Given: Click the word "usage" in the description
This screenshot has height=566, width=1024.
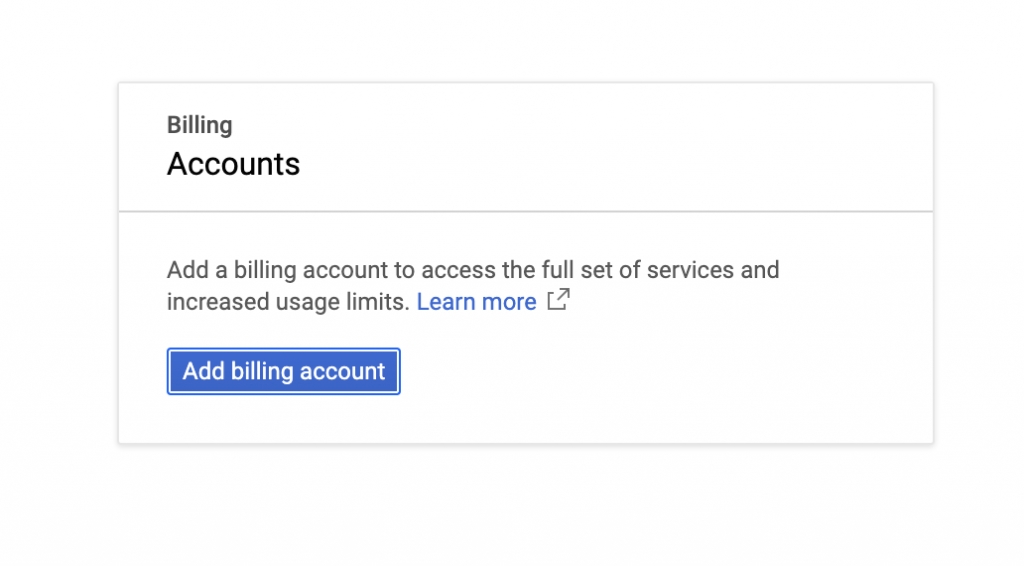Looking at the screenshot, I should point(308,303).
